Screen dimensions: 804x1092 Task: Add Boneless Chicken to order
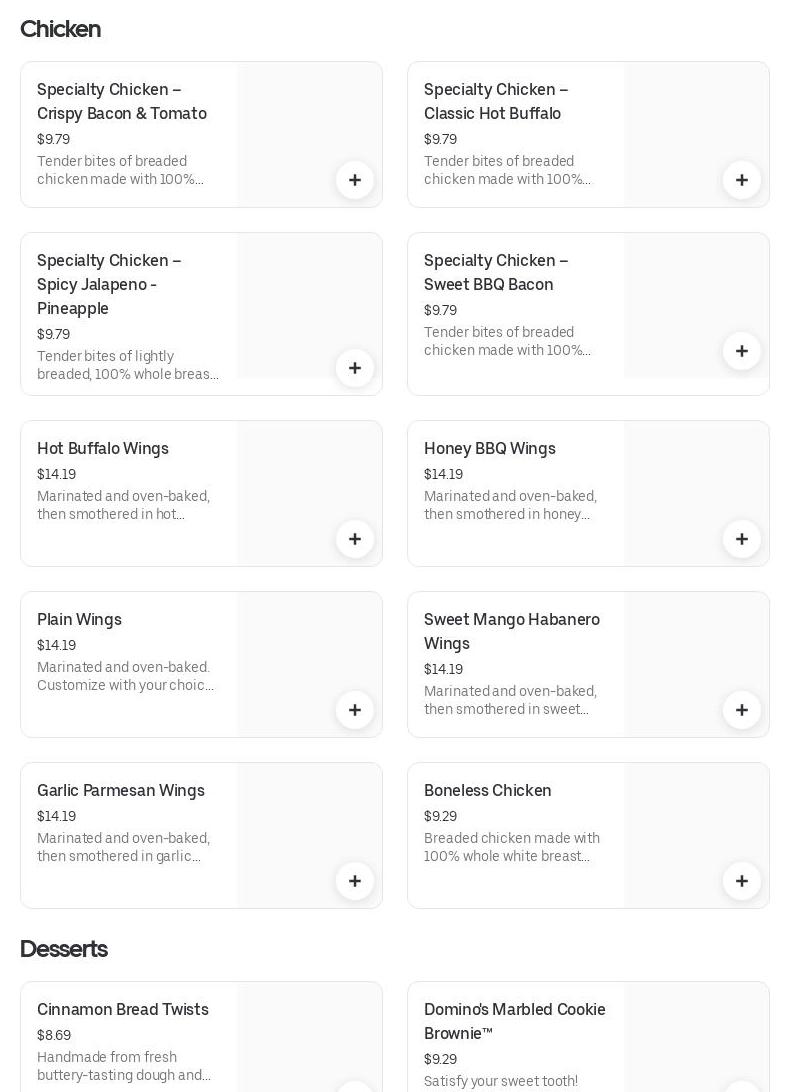pos(742,881)
